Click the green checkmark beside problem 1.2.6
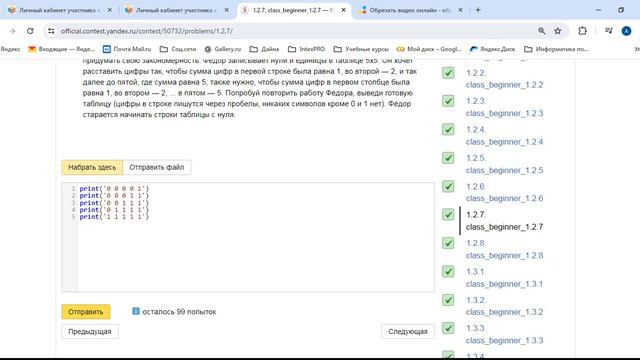 point(448,186)
